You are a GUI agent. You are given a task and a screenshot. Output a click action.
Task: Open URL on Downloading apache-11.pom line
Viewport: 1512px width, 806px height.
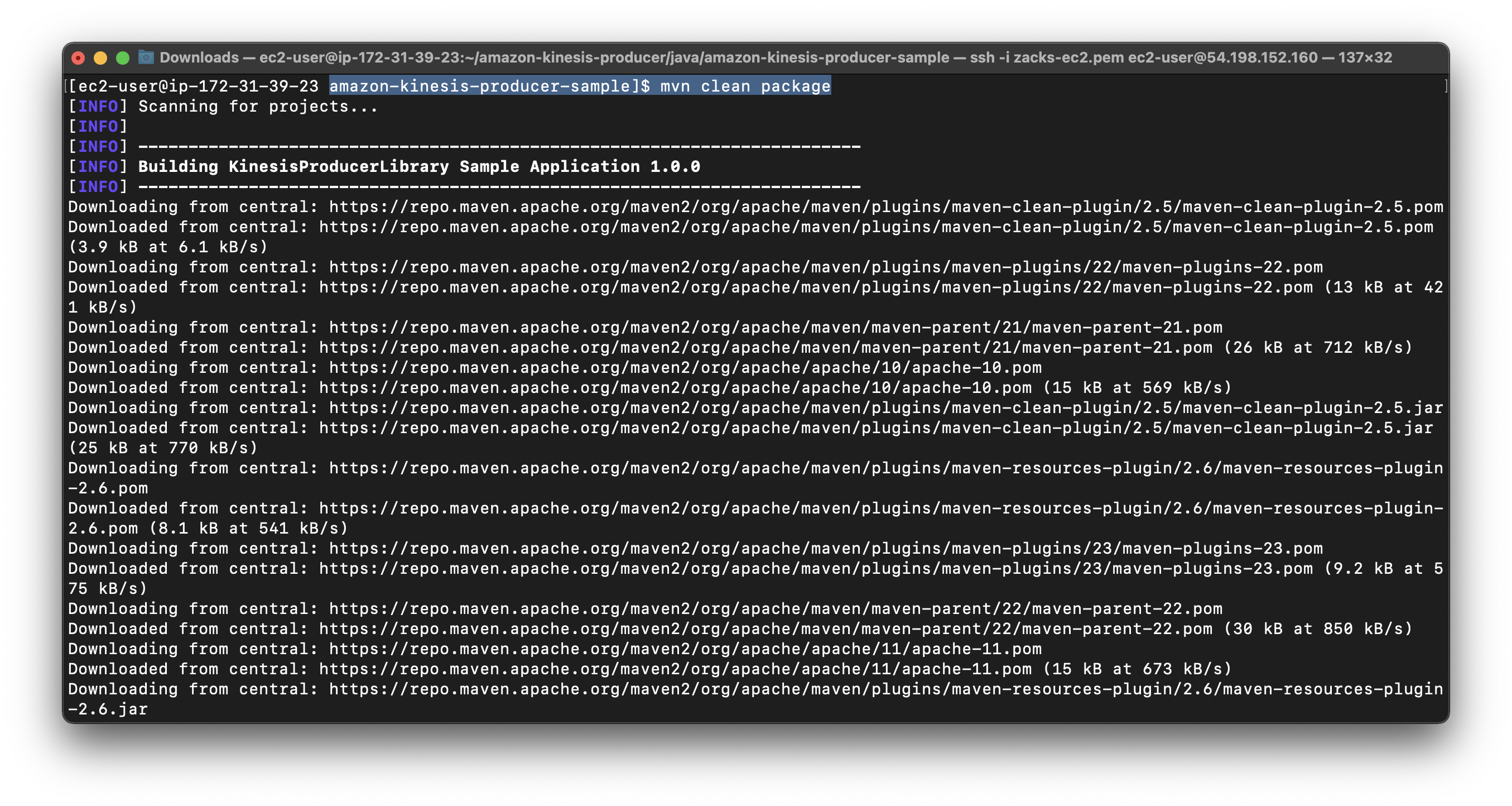685,649
